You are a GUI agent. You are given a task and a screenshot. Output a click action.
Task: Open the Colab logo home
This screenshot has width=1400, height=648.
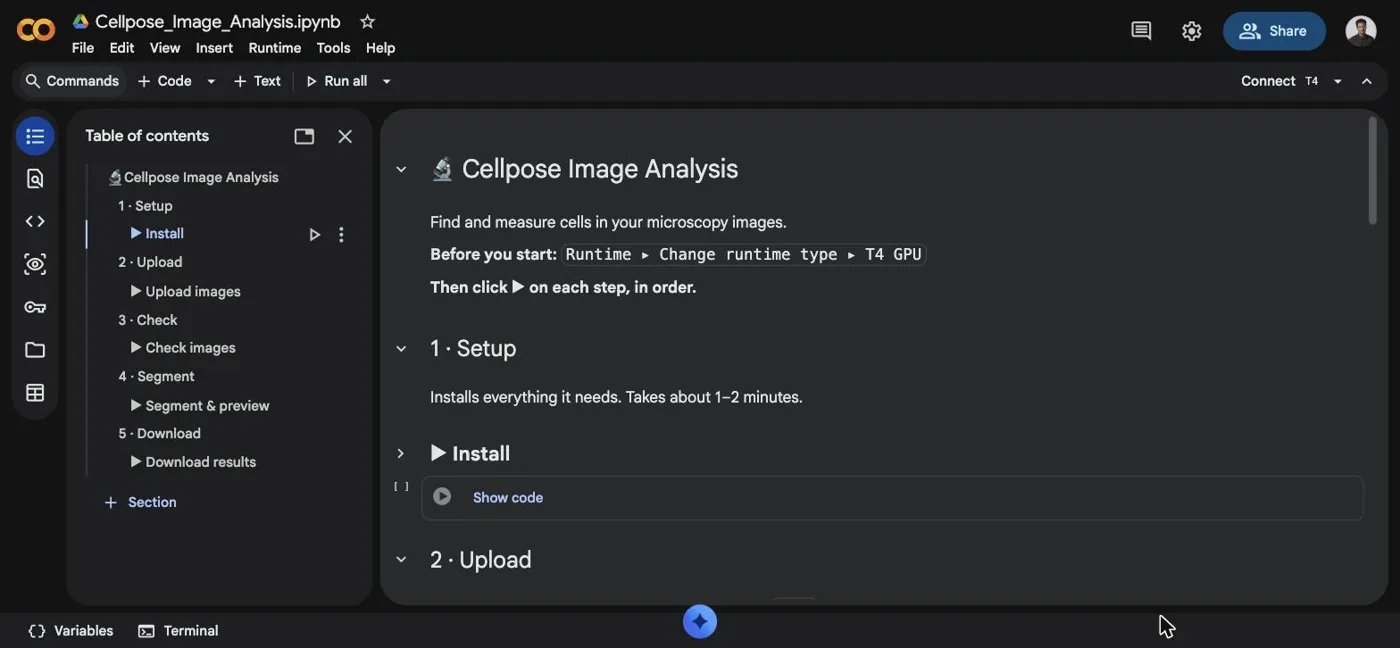36,30
